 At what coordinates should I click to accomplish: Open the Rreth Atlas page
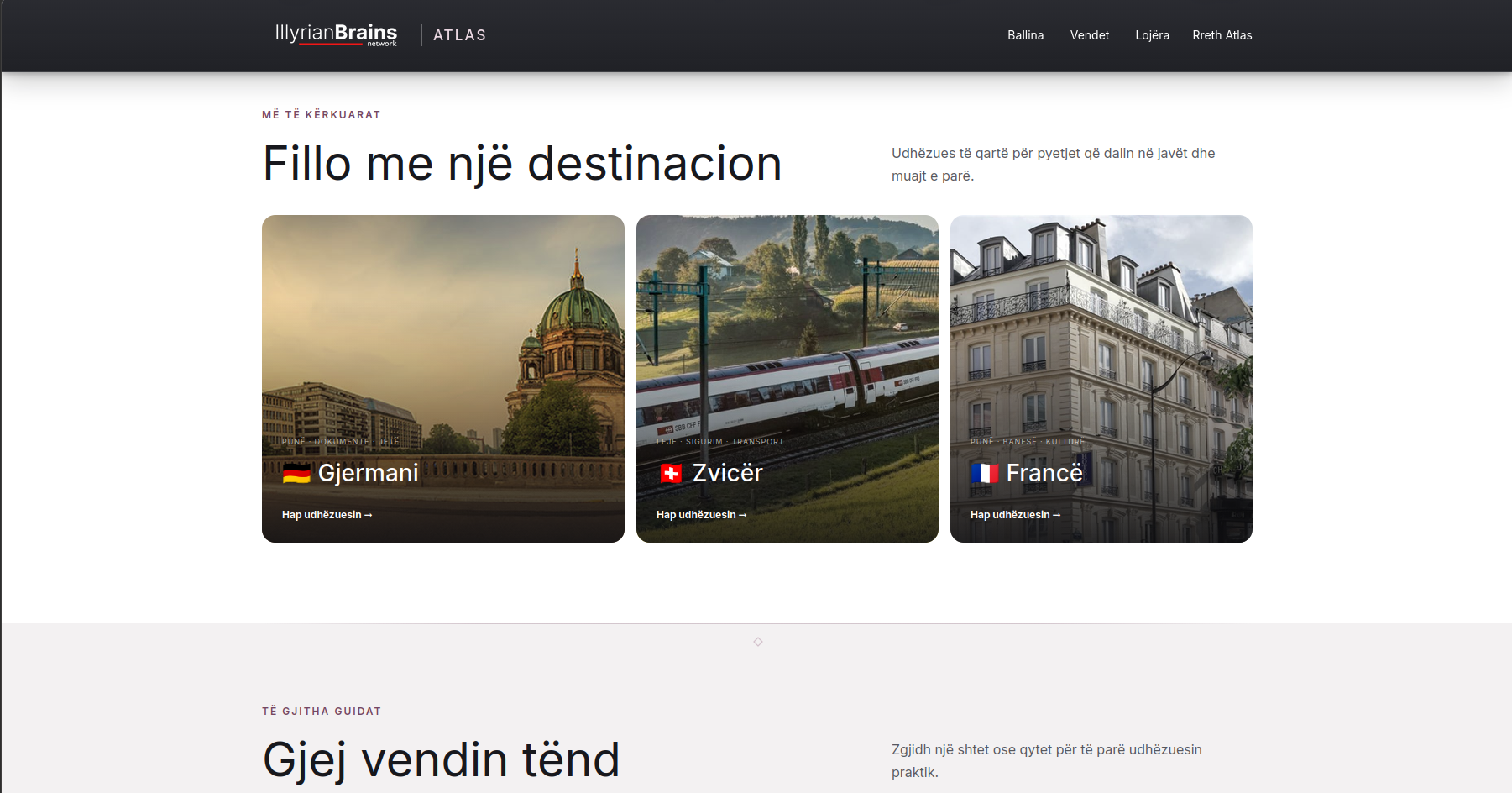1222,35
